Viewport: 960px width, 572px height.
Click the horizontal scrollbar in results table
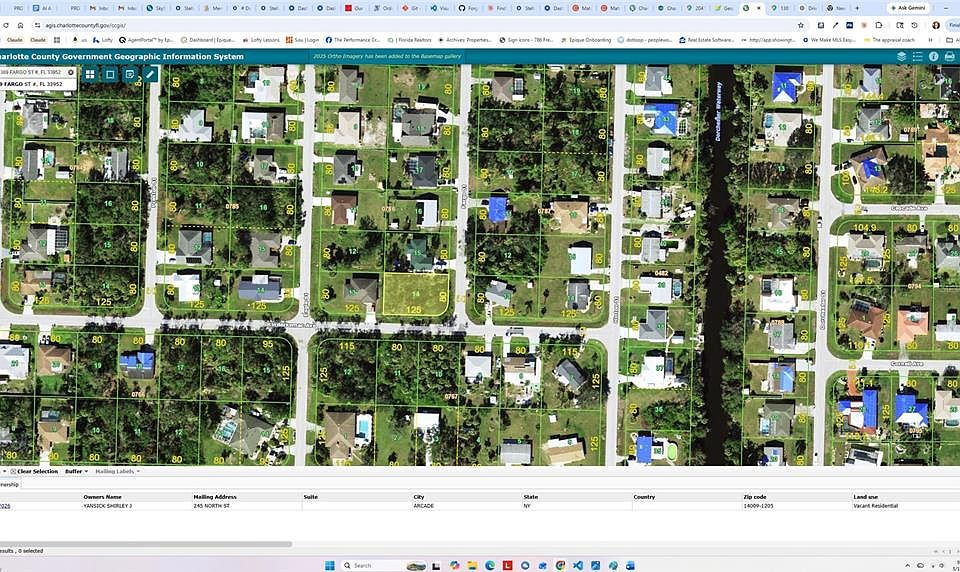[146, 544]
